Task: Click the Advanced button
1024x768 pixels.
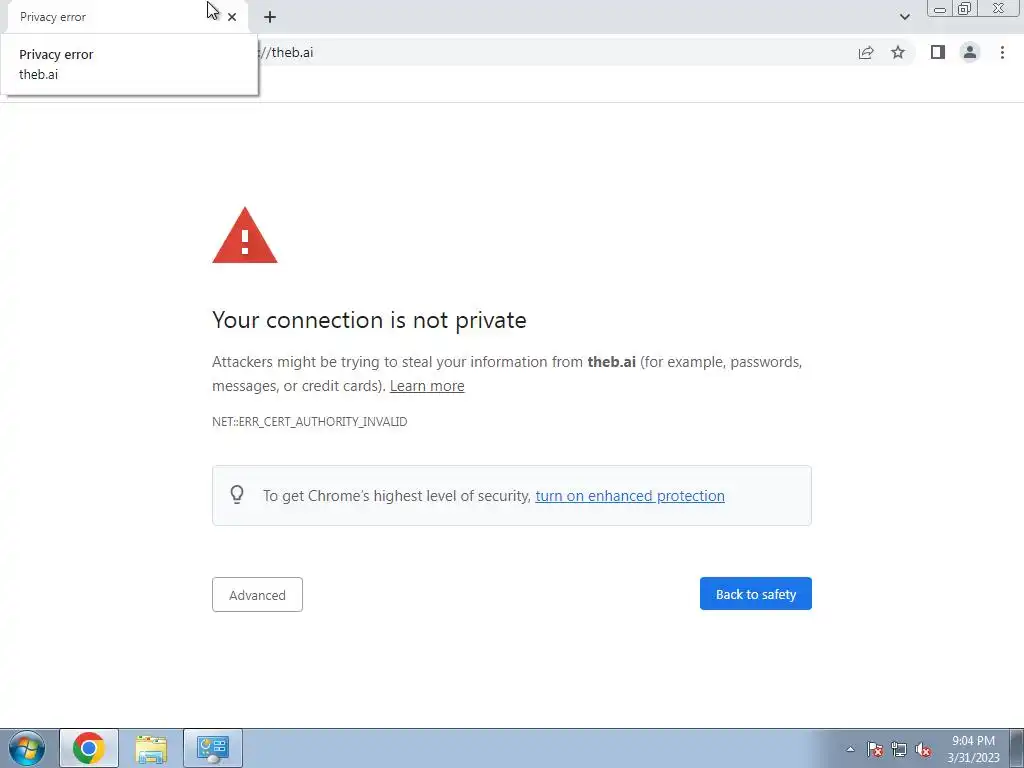Action: click(257, 594)
